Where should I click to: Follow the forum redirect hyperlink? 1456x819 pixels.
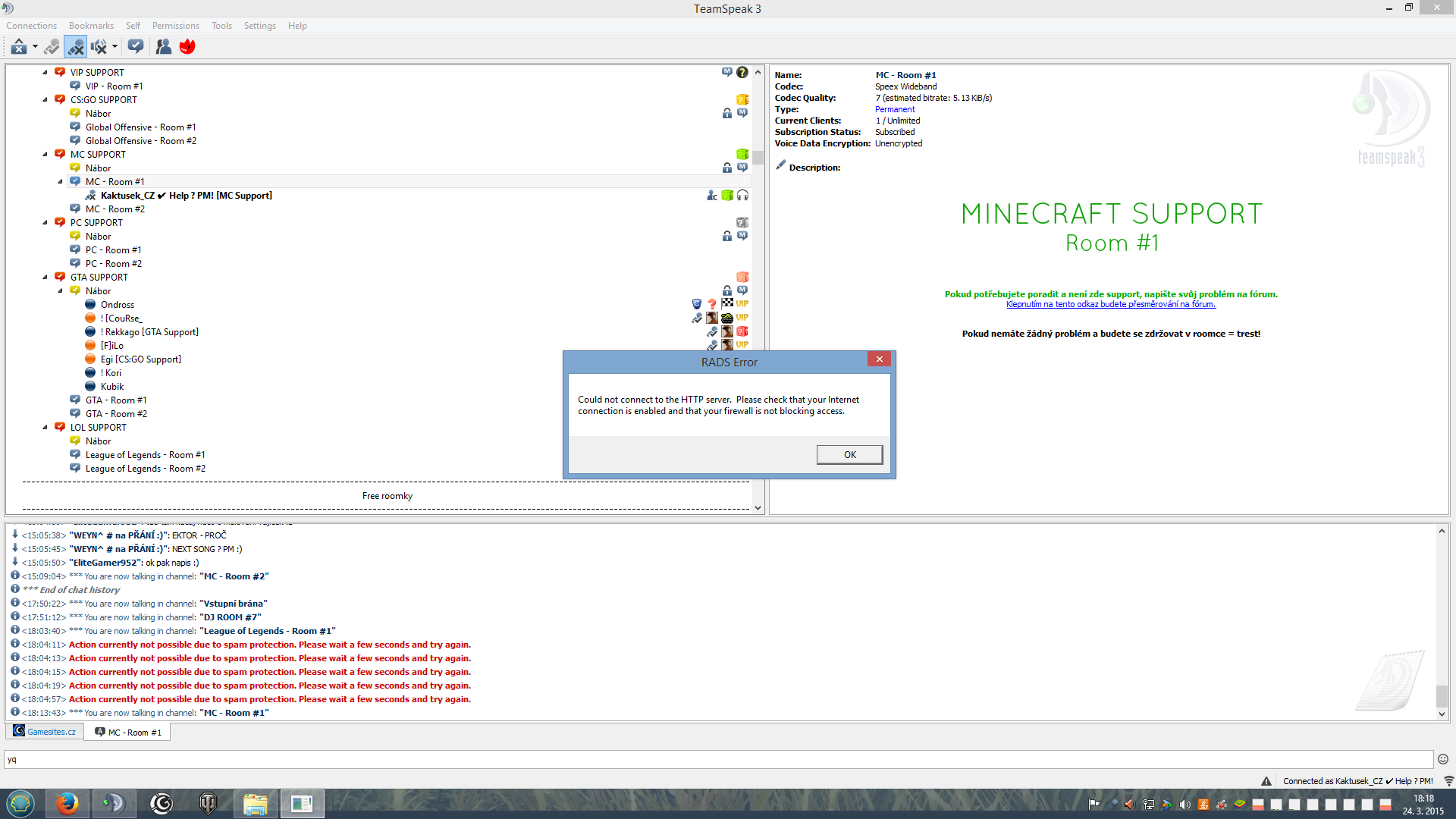click(1110, 304)
